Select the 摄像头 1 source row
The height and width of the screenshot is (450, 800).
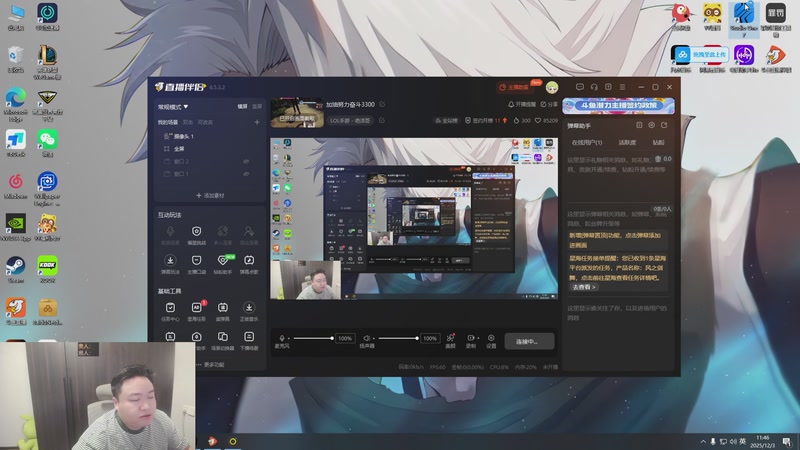tap(209, 136)
